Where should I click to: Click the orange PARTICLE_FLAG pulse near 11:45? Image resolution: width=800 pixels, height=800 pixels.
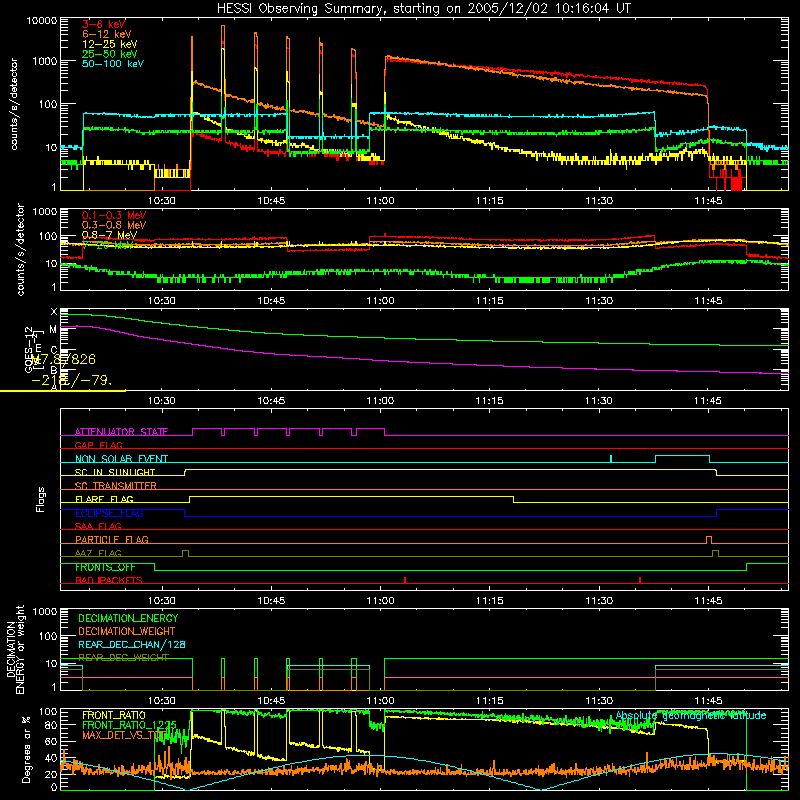(709, 540)
